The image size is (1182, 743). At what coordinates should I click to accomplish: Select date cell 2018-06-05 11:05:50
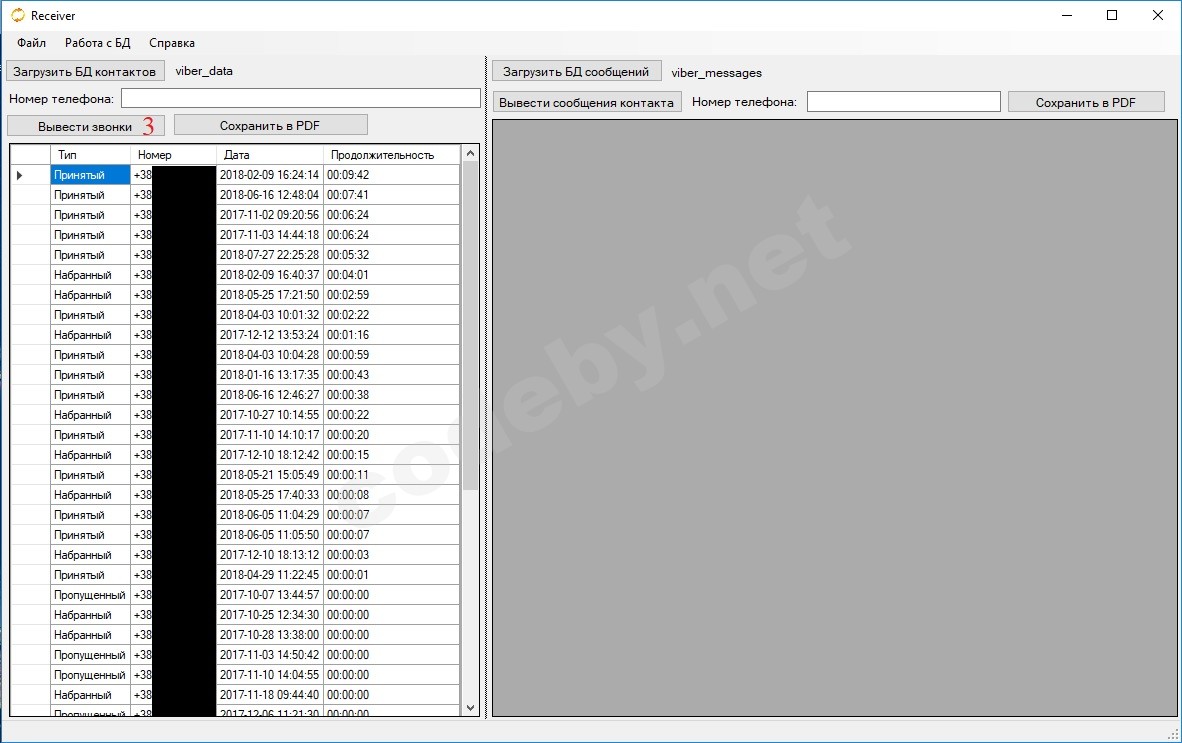270,535
